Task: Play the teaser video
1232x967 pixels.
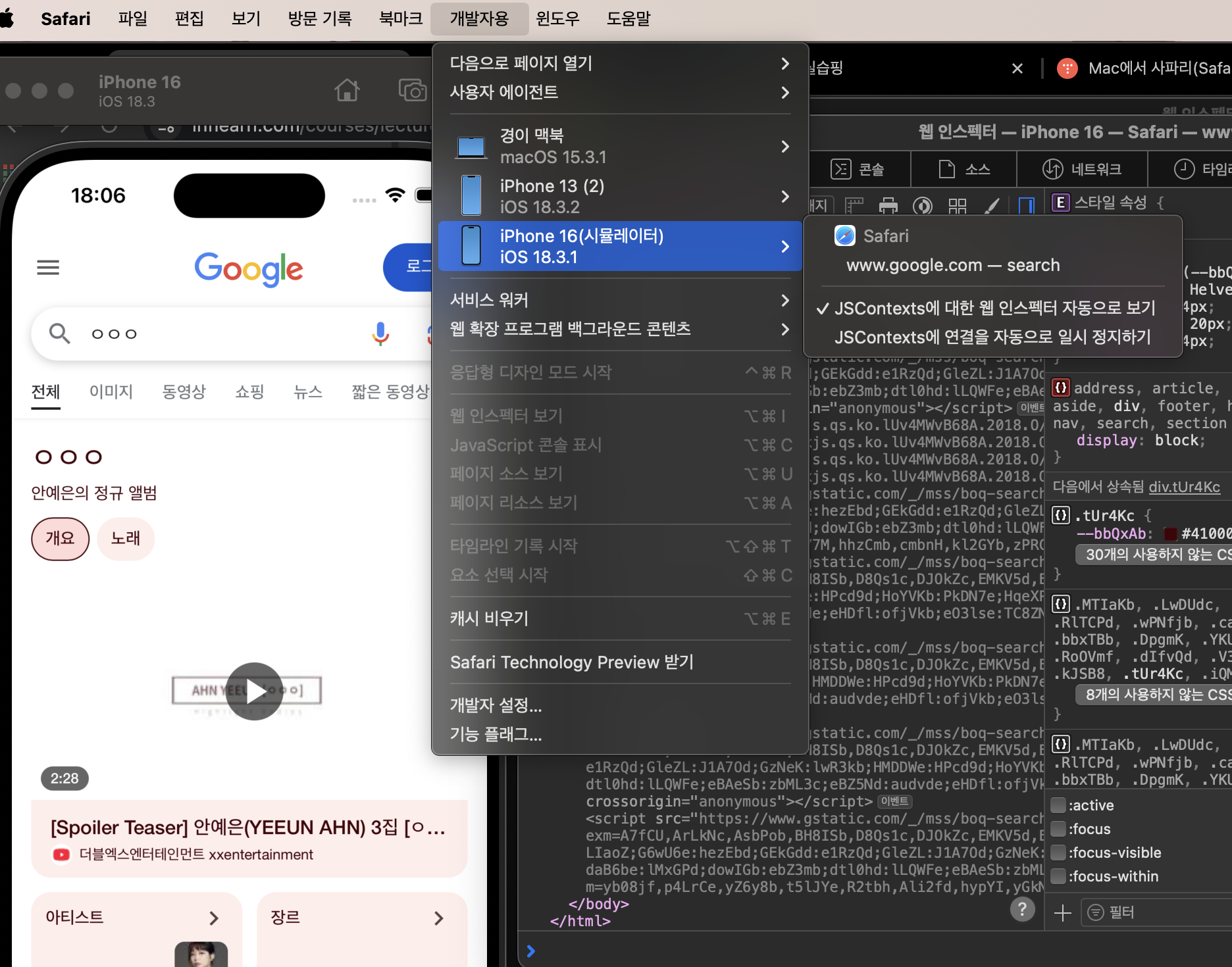Action: tap(255, 691)
